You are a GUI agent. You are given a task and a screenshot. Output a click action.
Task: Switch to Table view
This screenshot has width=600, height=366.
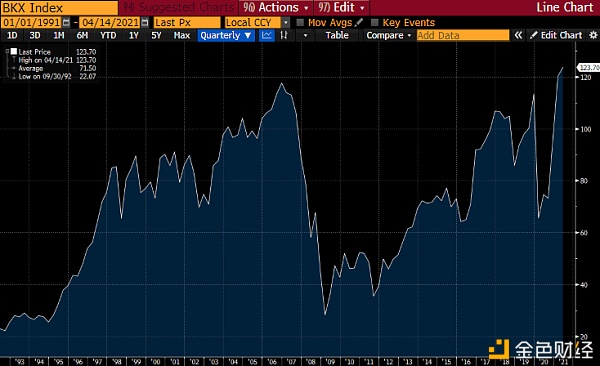tap(337, 36)
